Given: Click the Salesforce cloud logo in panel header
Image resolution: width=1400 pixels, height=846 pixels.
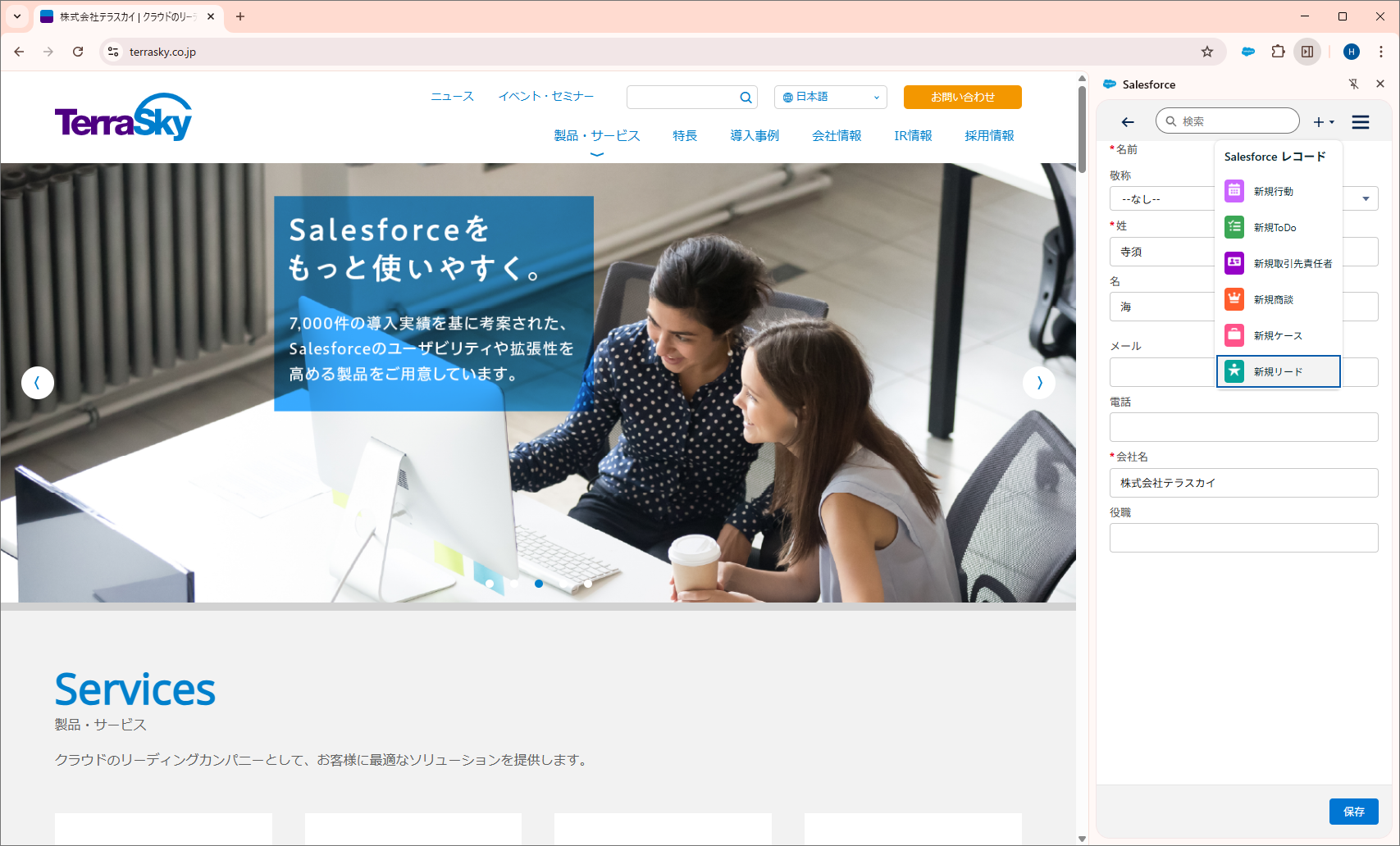Looking at the screenshot, I should [1110, 84].
